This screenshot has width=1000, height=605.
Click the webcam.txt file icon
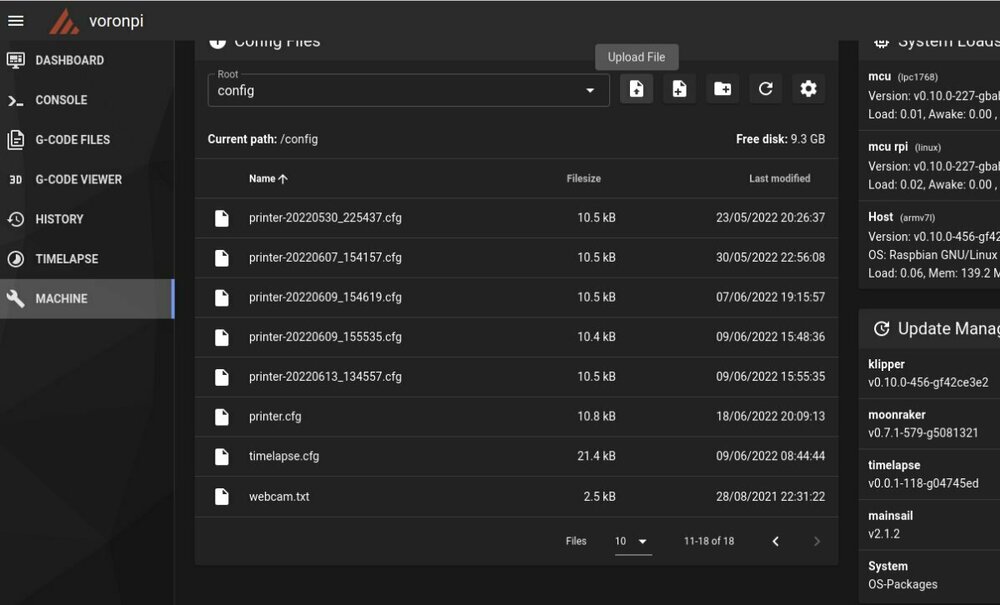point(221,497)
